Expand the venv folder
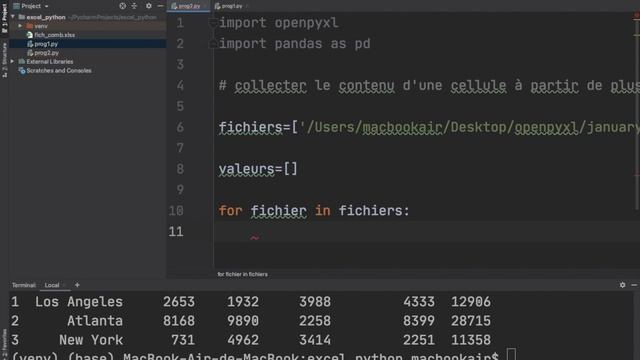 coord(20,26)
